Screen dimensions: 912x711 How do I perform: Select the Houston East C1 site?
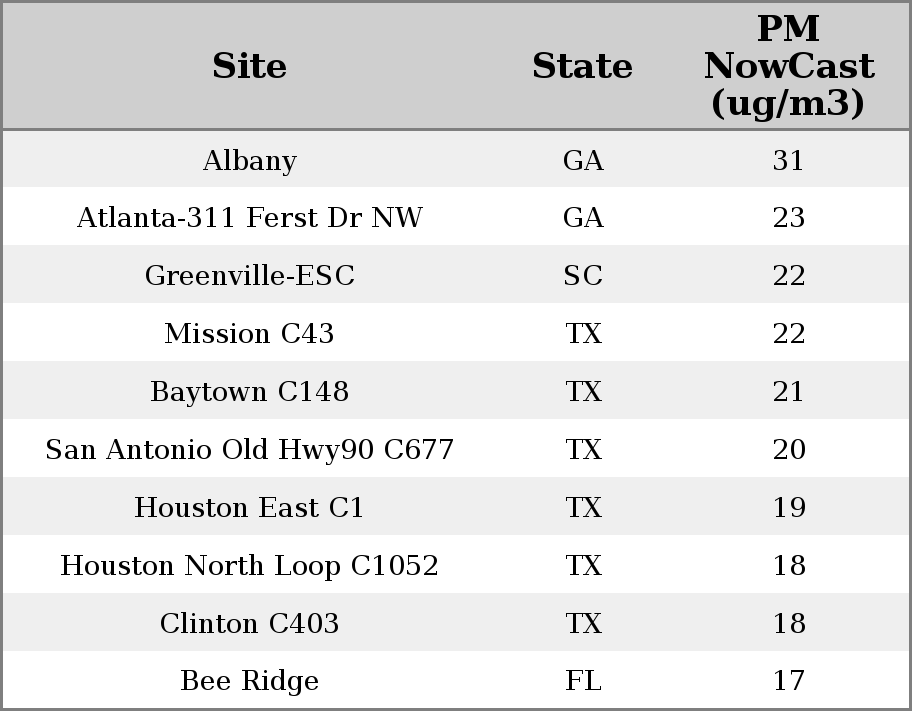249,508
